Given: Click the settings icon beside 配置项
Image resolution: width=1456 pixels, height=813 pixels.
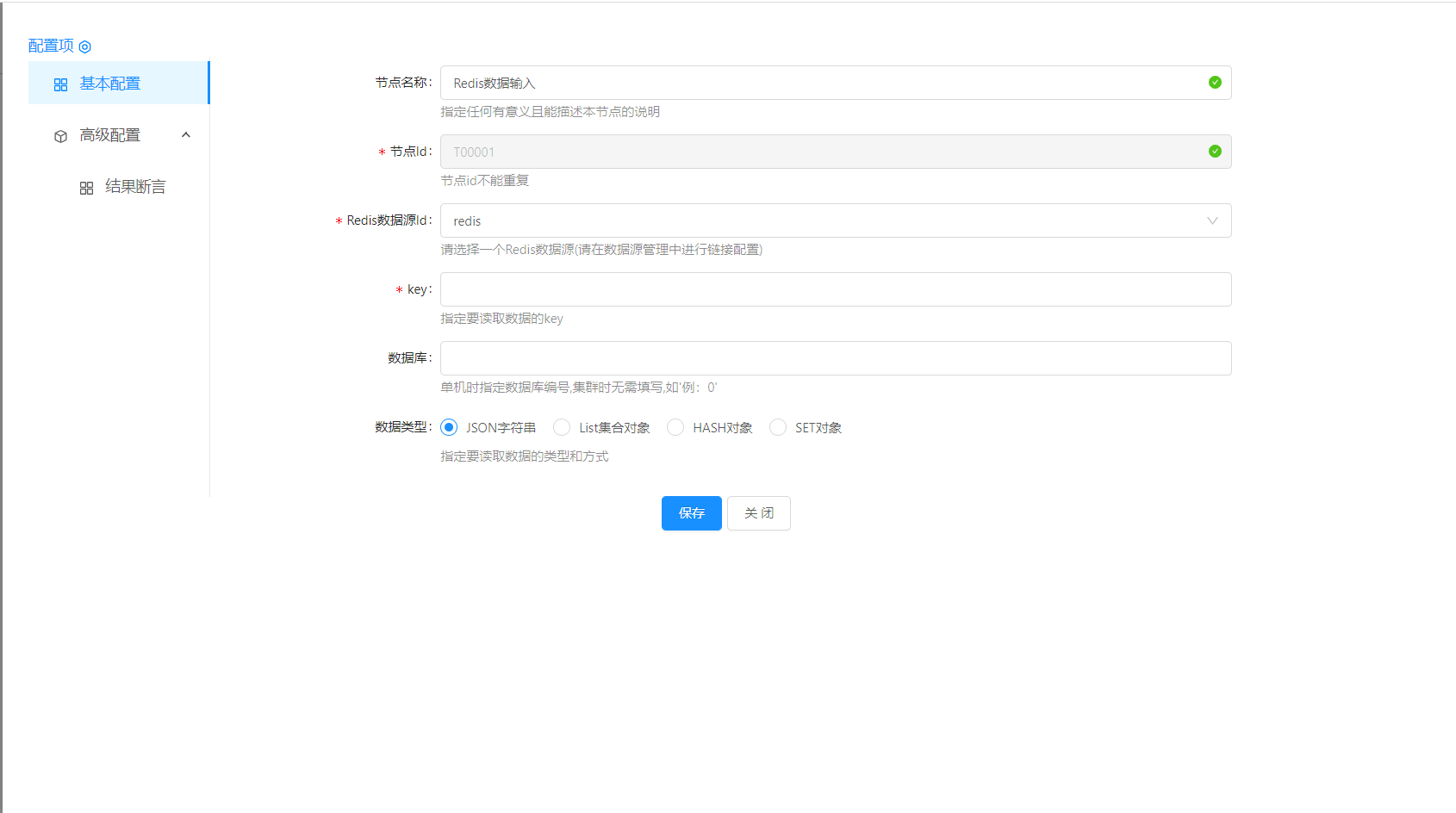Looking at the screenshot, I should coord(84,47).
